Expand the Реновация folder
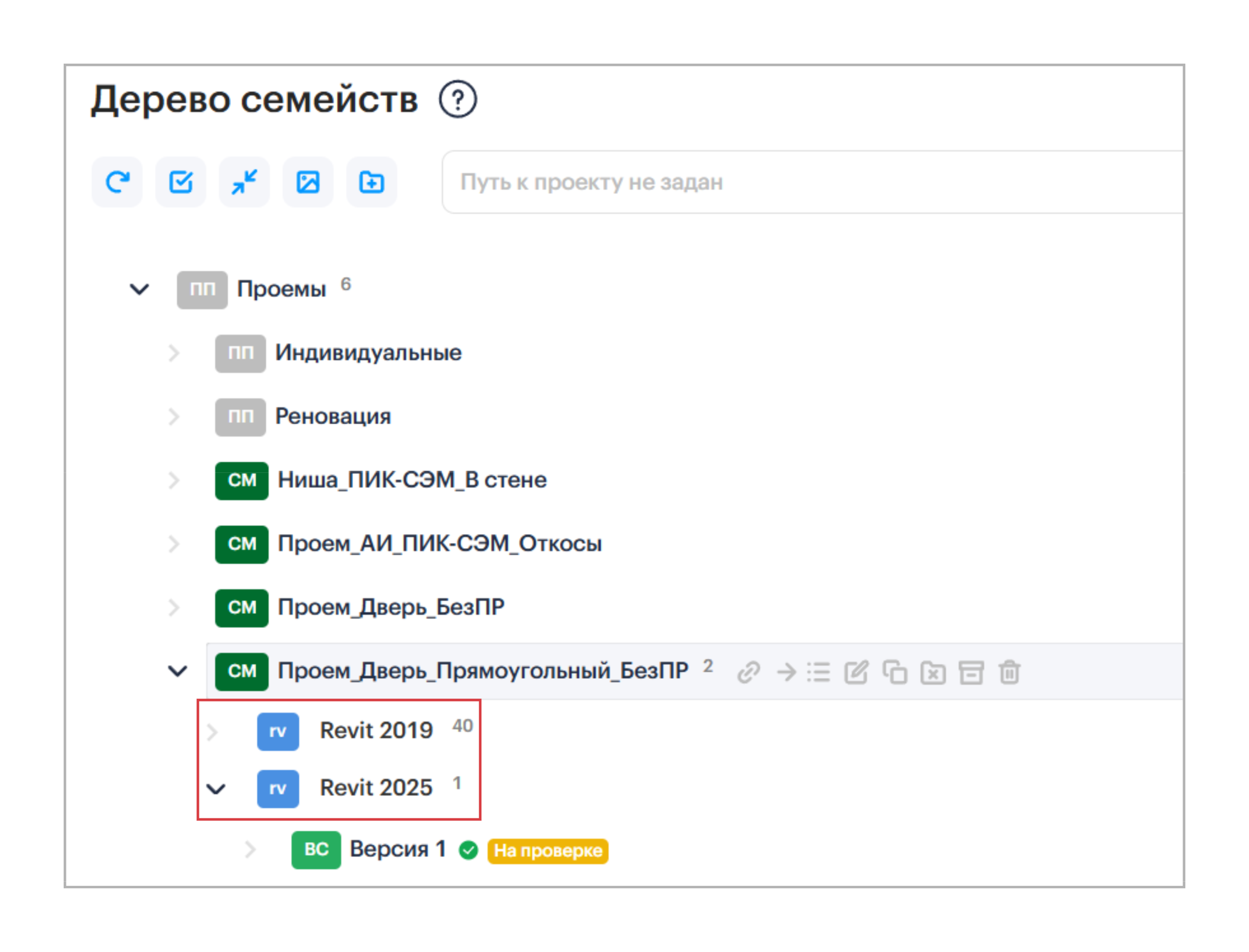Viewport: 1249px width, 952px height. [x=173, y=416]
